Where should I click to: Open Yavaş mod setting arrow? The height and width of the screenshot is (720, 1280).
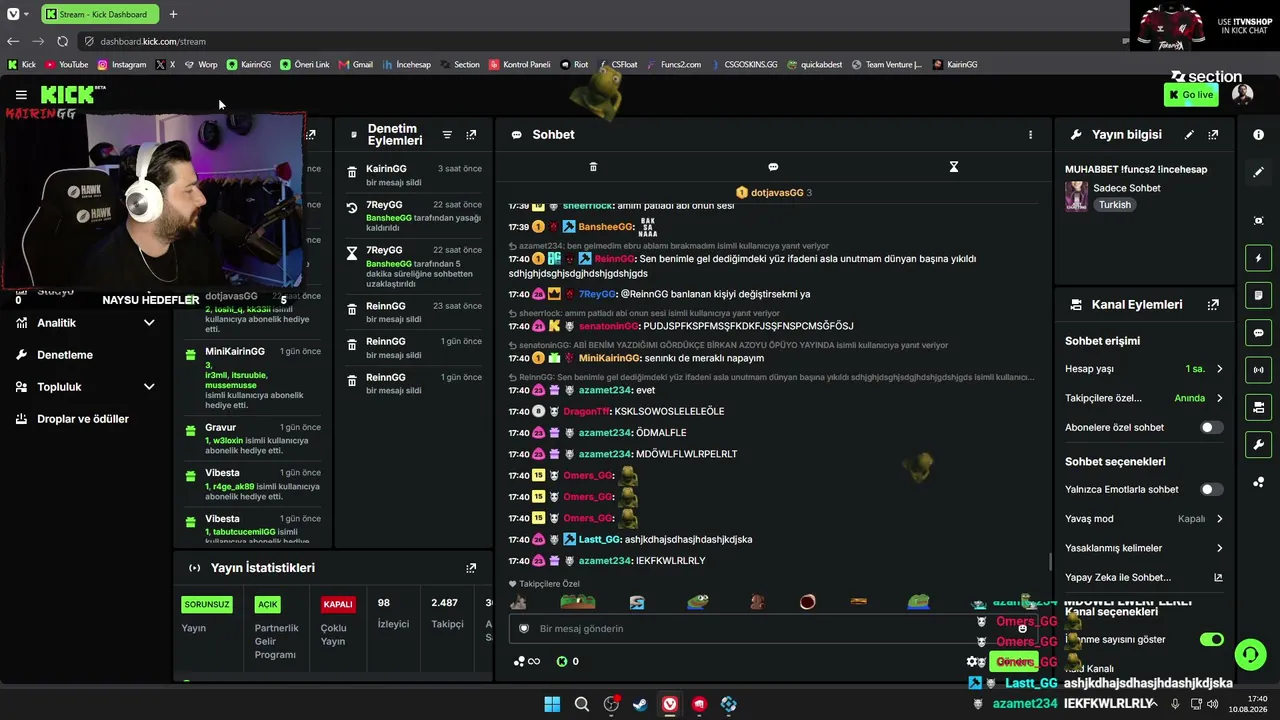(1219, 519)
